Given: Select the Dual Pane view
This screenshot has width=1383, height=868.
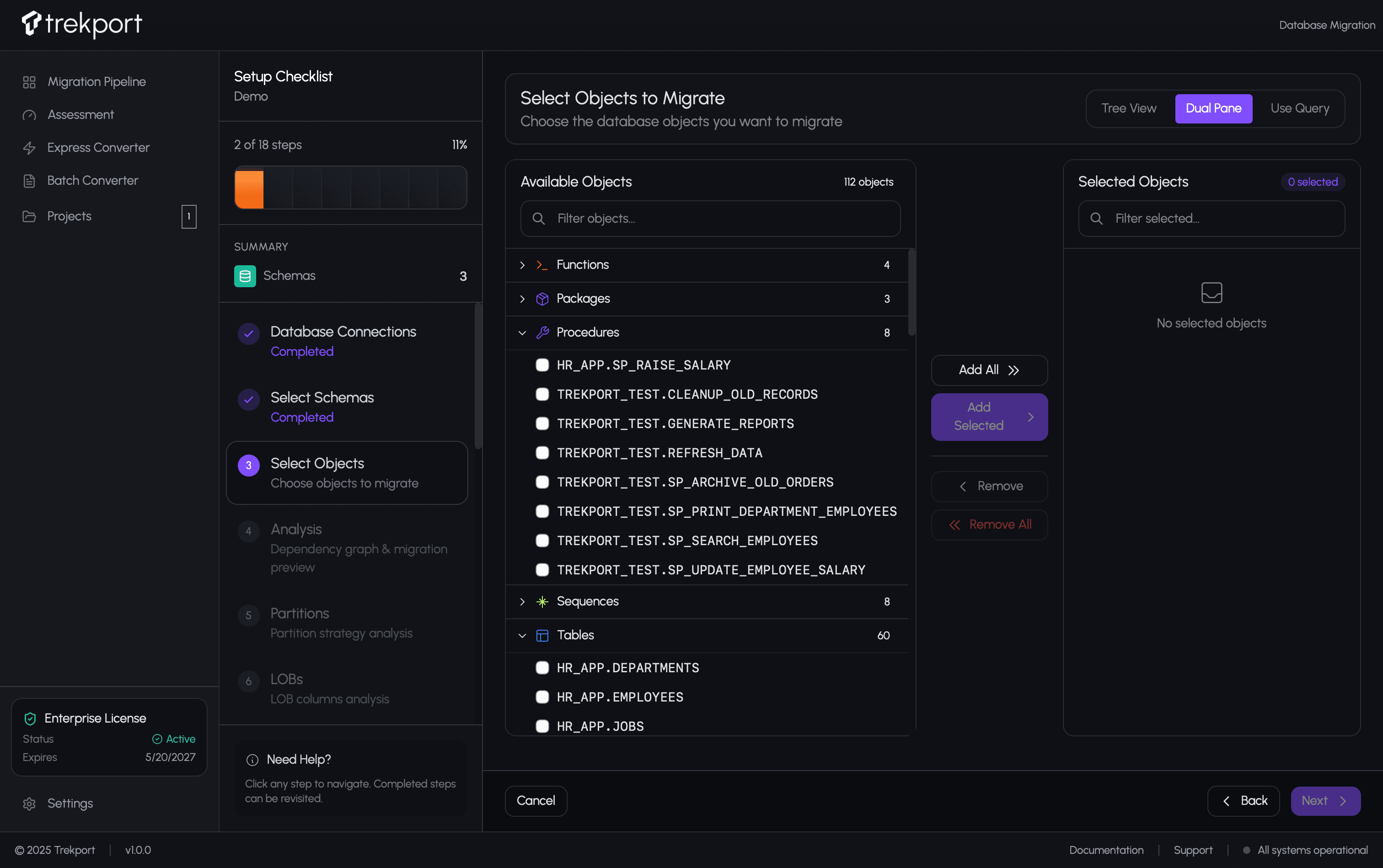Looking at the screenshot, I should click(x=1213, y=108).
